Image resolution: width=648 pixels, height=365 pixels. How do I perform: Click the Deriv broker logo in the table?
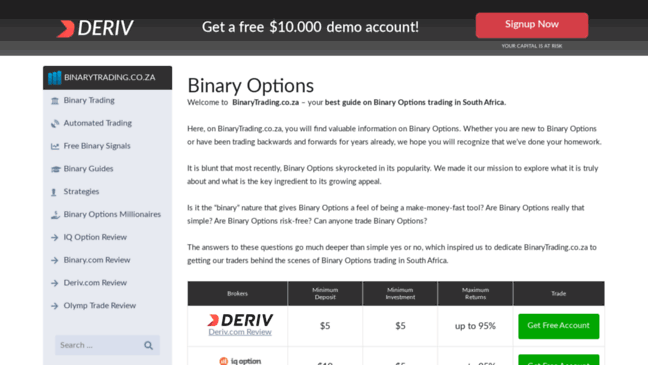[240, 320]
